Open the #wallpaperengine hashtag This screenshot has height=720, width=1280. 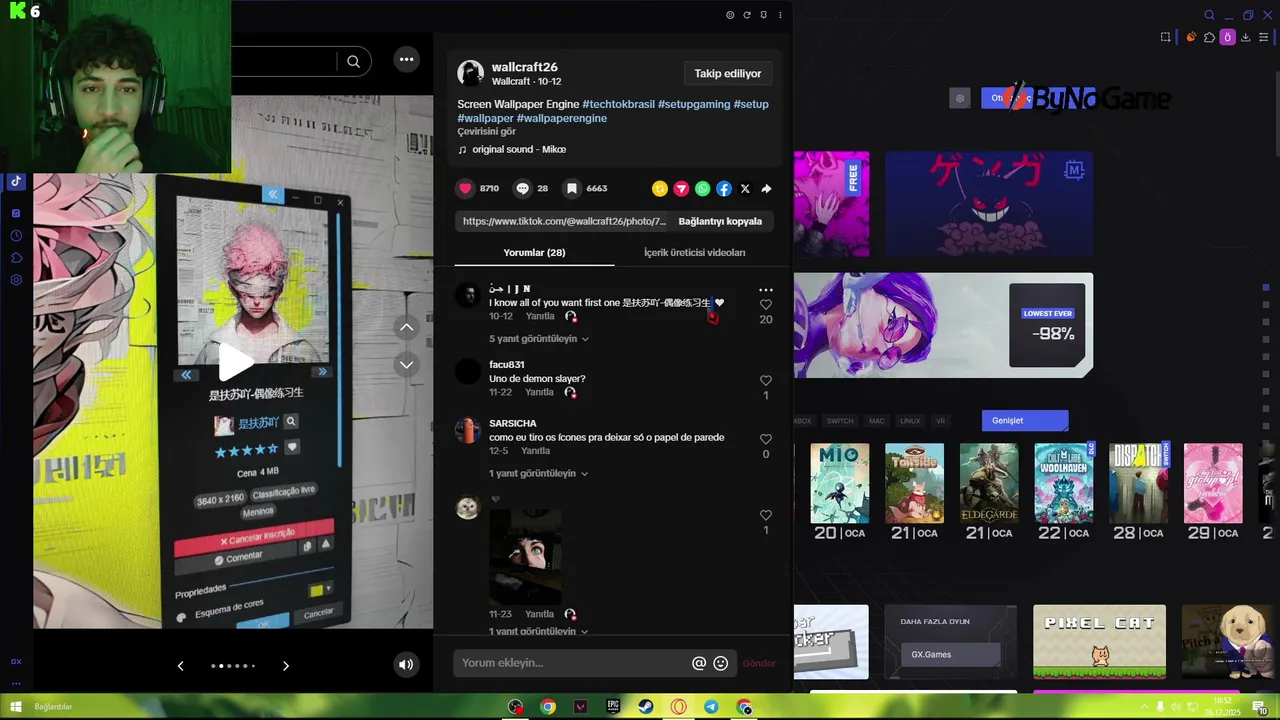pyautogui.click(x=562, y=118)
